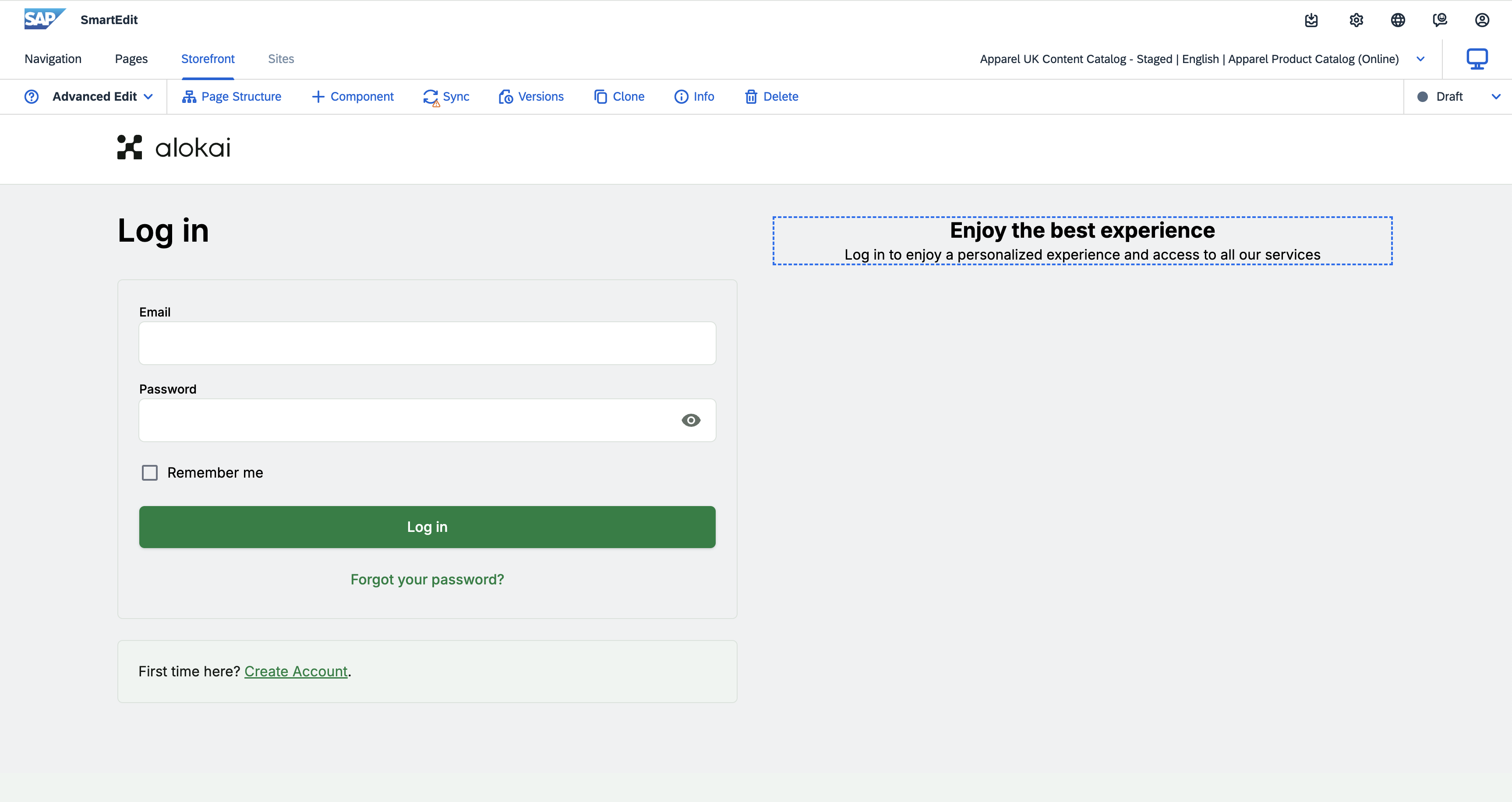The height and width of the screenshot is (802, 1512).
Task: Click the Clone copy icon
Action: 600,97
